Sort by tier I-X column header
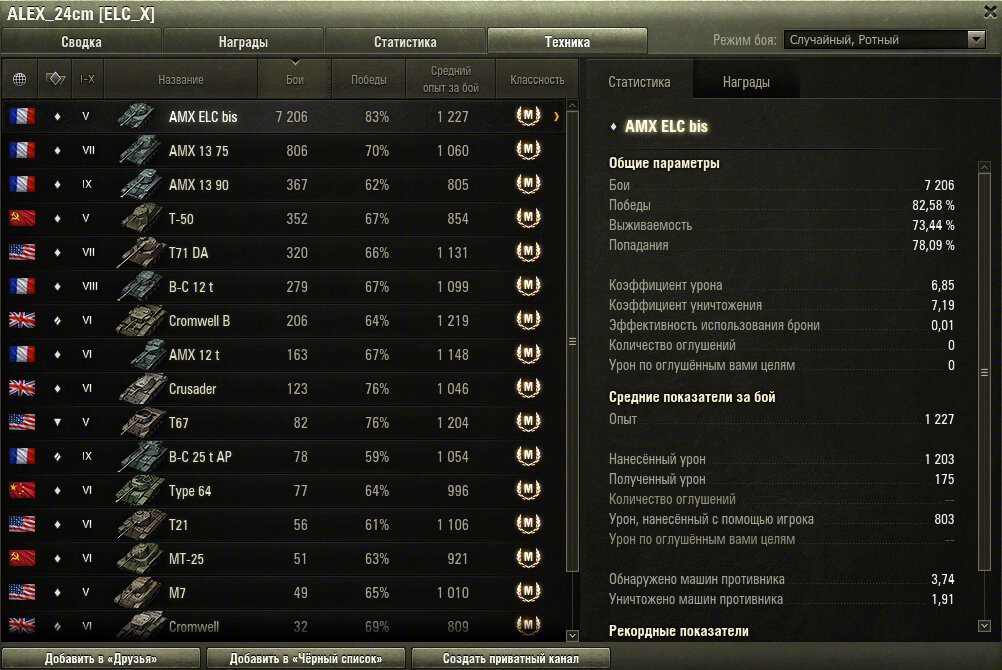Image resolution: width=1002 pixels, height=670 pixels. [88, 79]
